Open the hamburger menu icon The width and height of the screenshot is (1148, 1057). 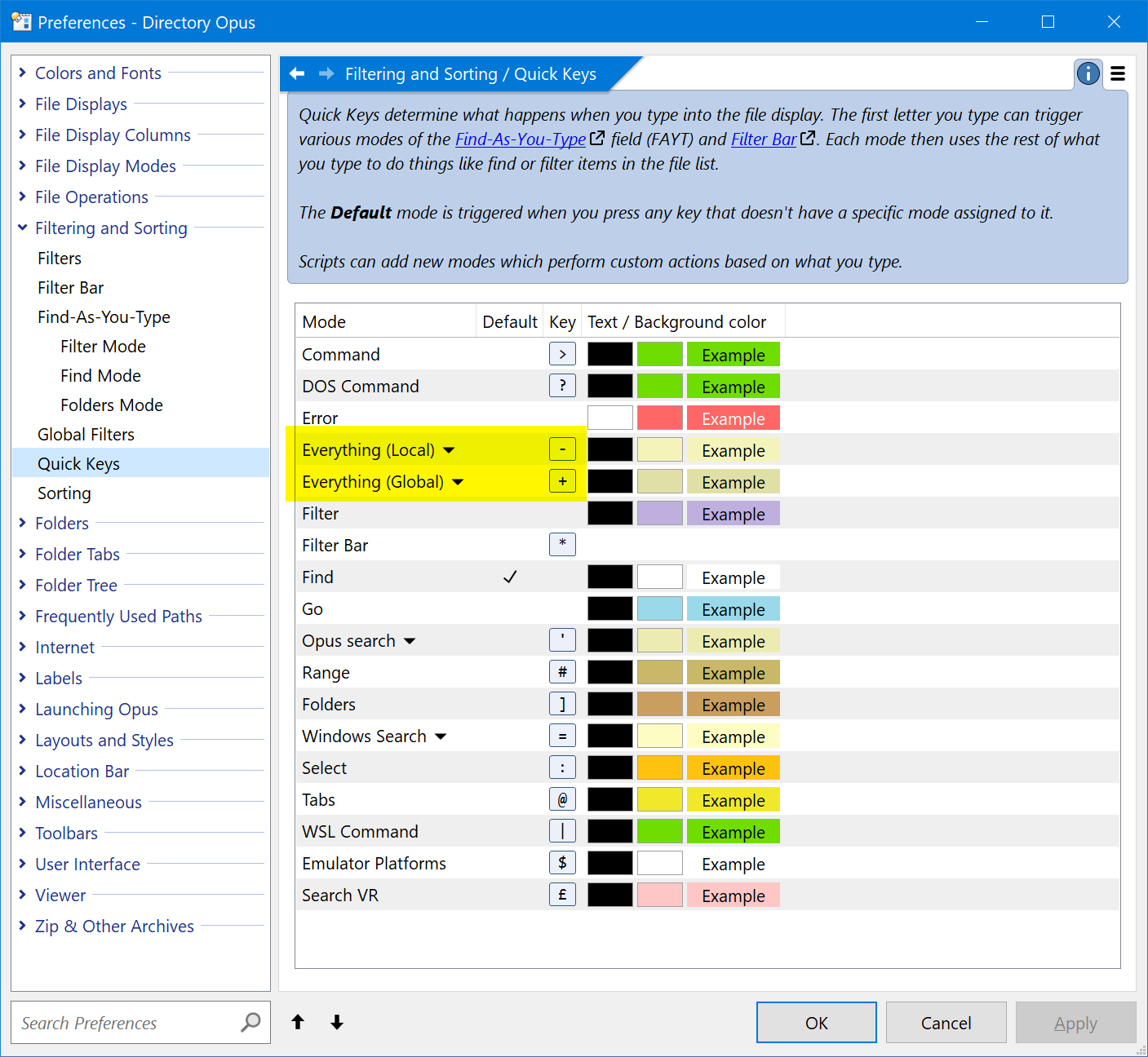[x=1118, y=74]
